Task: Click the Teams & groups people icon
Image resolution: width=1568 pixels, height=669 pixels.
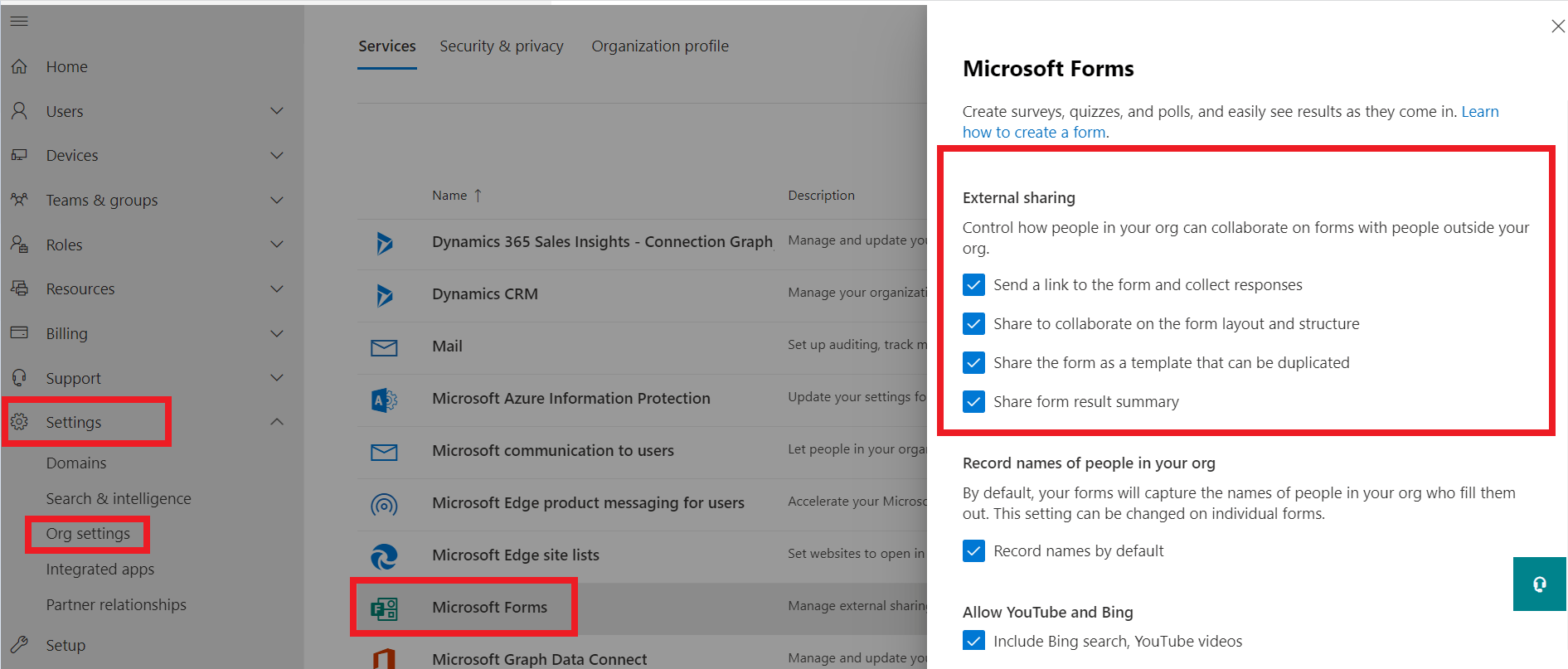Action: (x=19, y=200)
